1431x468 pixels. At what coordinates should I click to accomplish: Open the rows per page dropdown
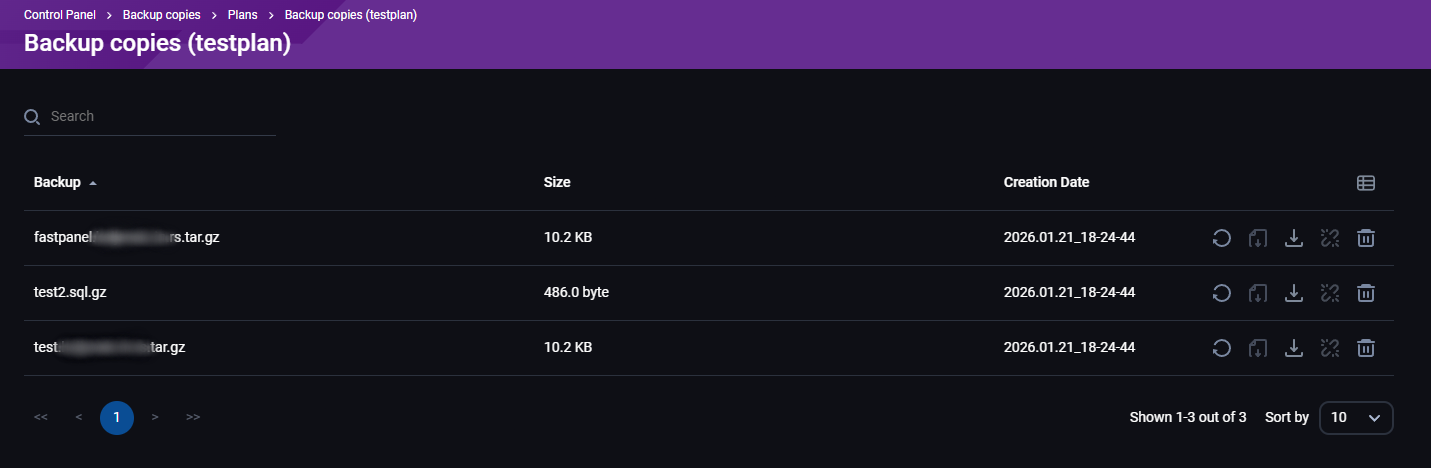1356,417
